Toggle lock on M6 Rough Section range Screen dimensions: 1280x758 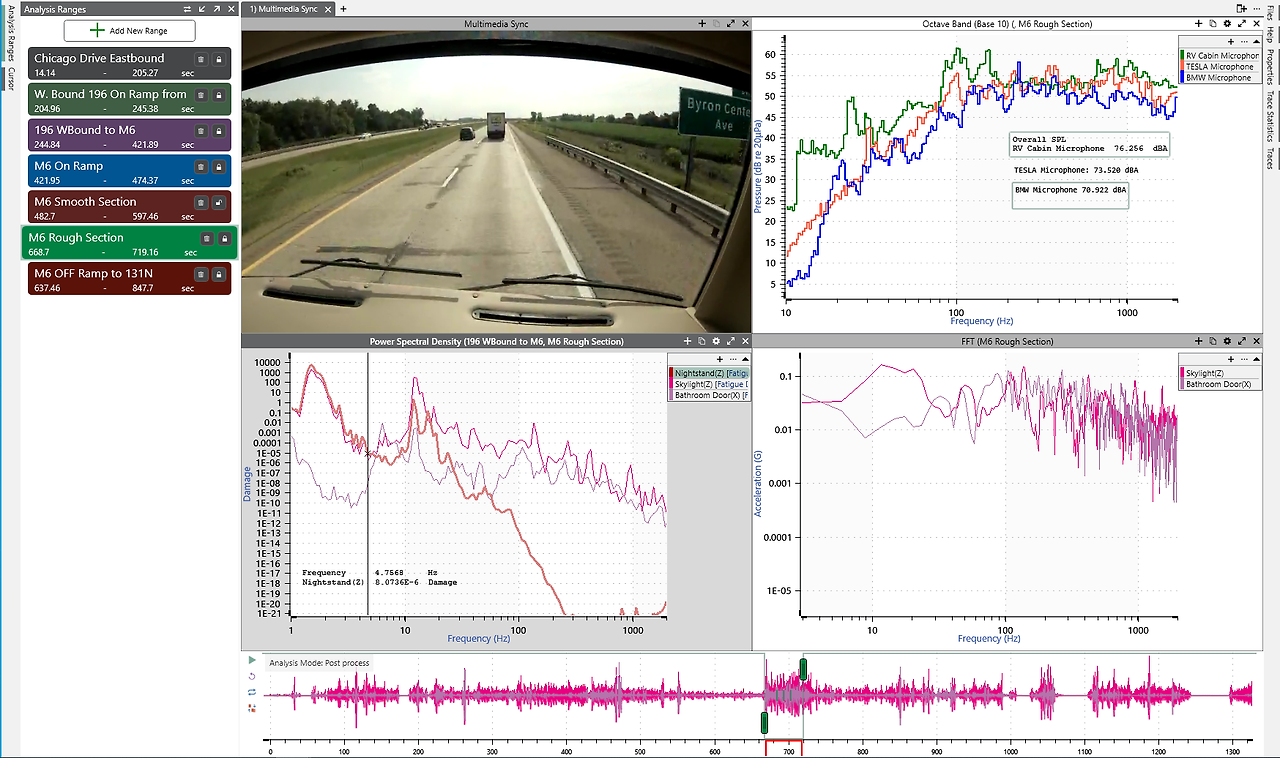point(224,239)
